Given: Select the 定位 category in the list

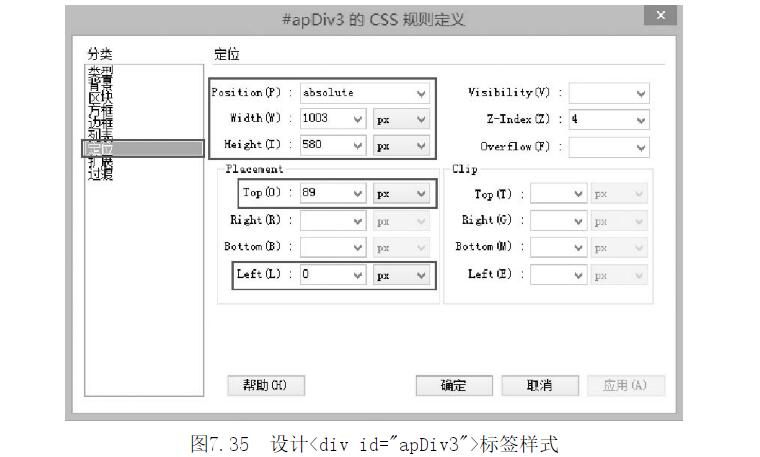Looking at the screenshot, I should coord(101,149).
